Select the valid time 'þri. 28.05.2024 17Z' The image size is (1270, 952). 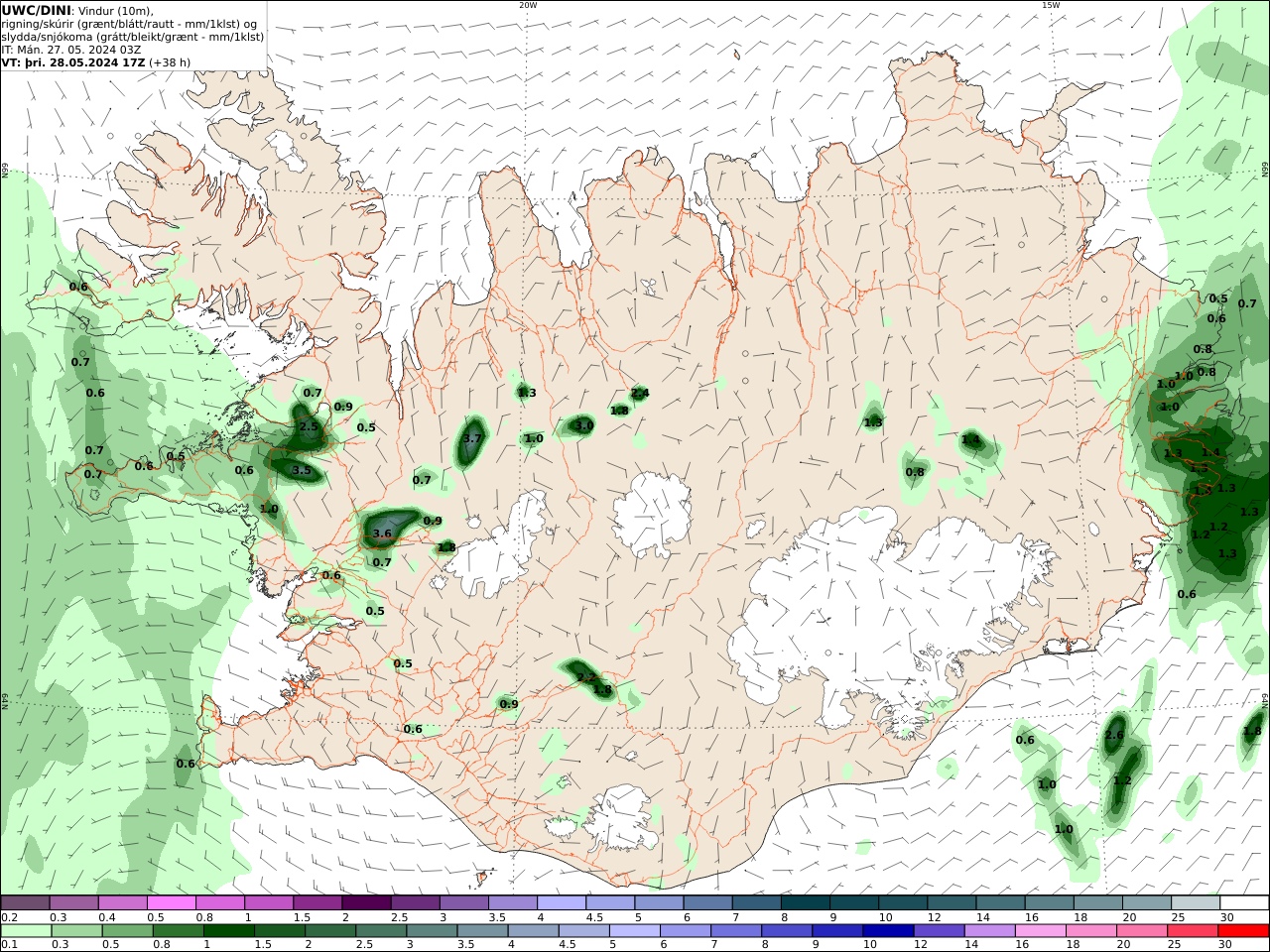(85, 62)
